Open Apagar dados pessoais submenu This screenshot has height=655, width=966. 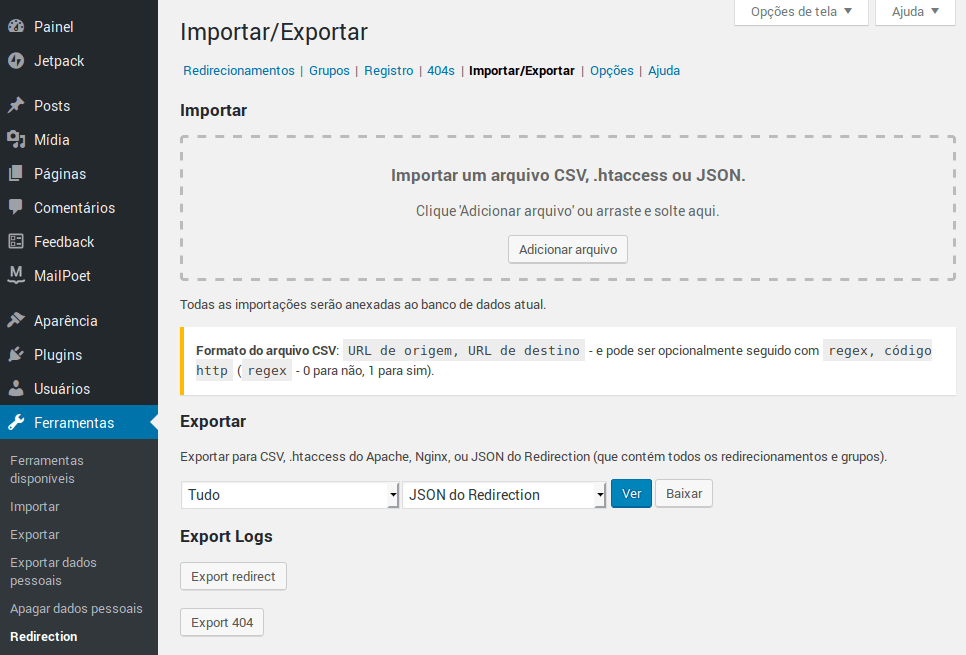pos(76,608)
